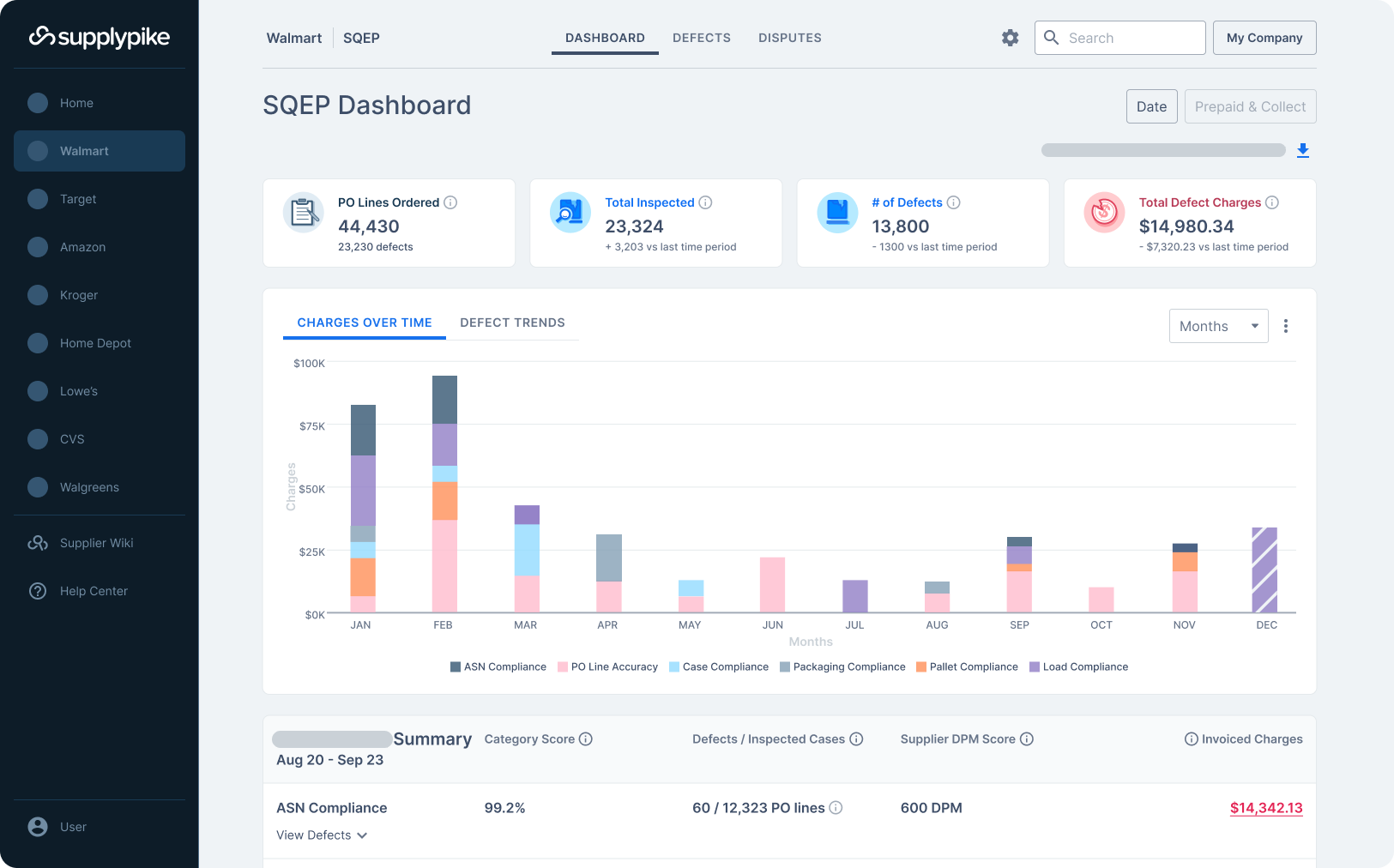Expand View Defects for ASN Compliance
Screen dimensions: 1394x868
coord(322,835)
